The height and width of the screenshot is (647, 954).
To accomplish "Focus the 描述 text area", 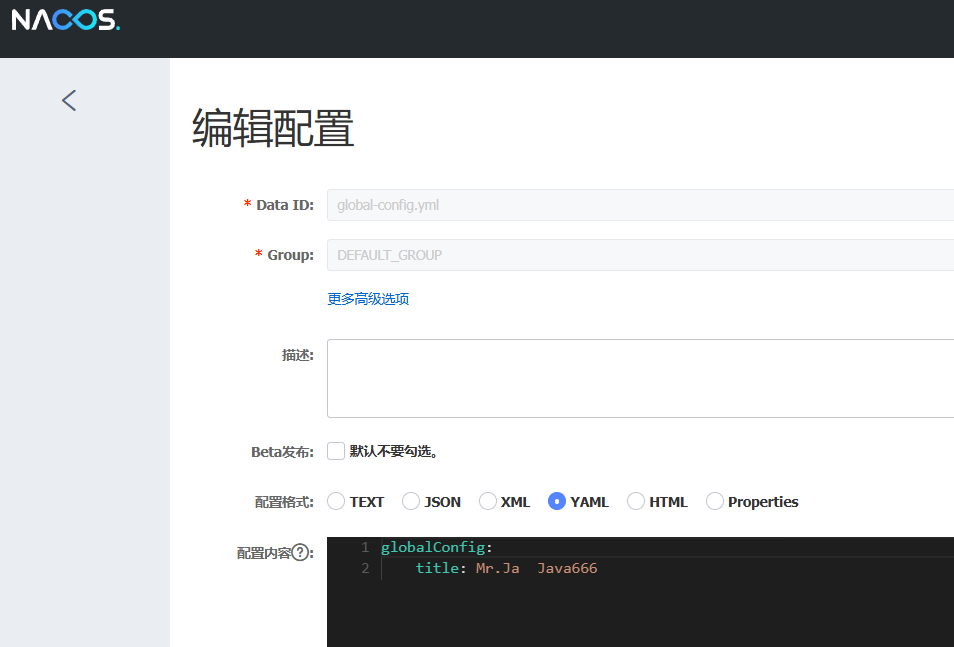I will point(640,379).
